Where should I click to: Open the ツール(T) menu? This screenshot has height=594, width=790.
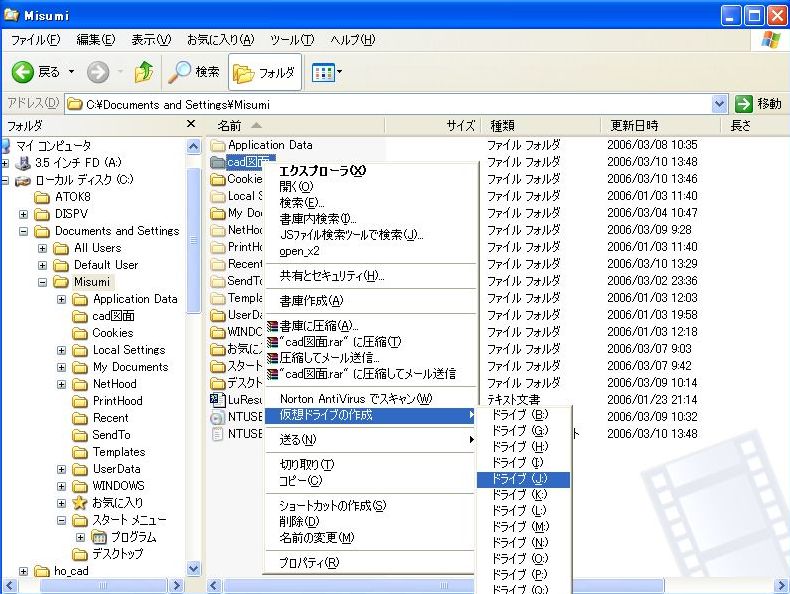292,40
